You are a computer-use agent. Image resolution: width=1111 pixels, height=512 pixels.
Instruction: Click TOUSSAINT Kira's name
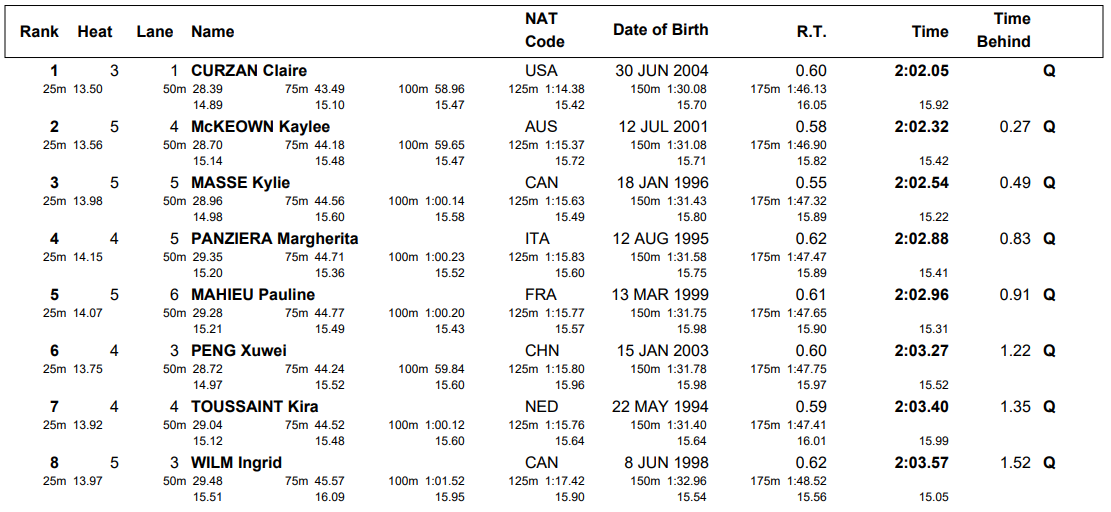pyautogui.click(x=255, y=407)
